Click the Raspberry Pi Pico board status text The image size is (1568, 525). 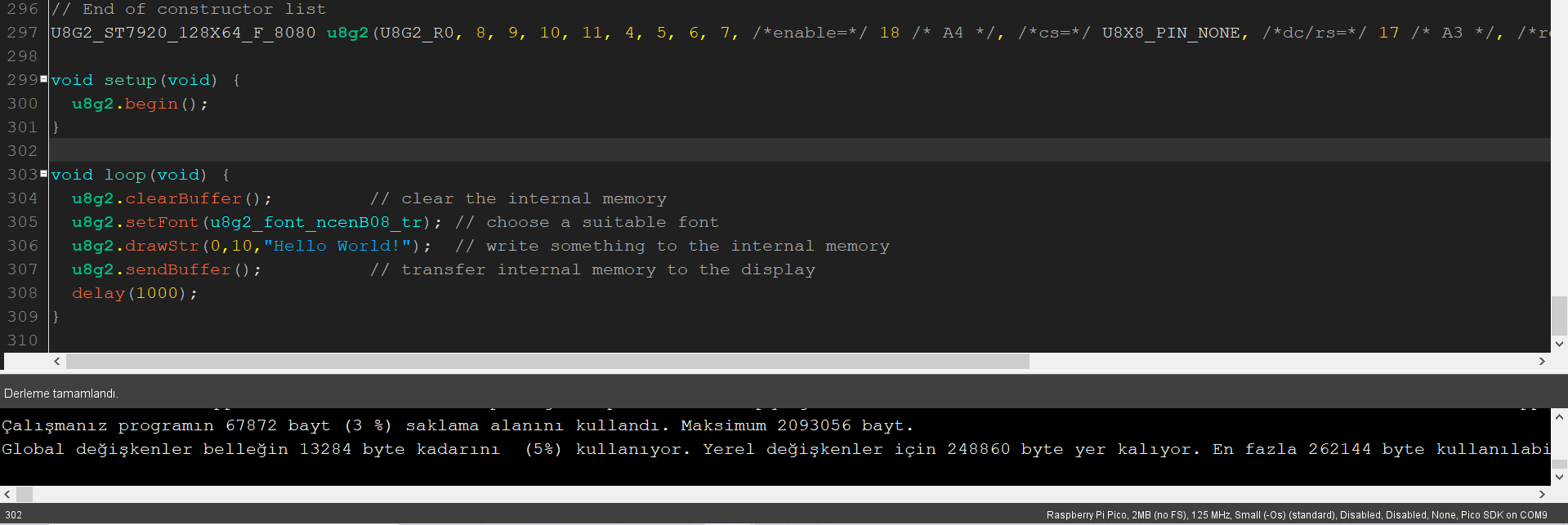pos(1296,515)
